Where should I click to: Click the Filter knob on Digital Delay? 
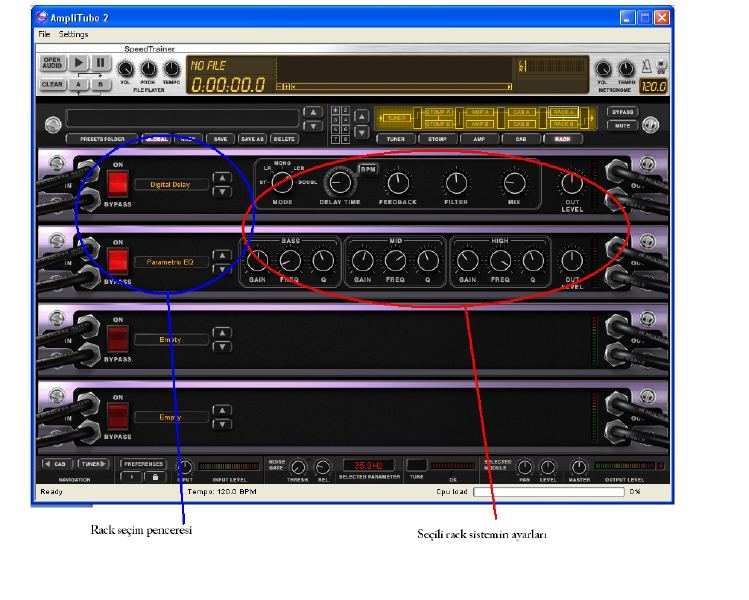[x=456, y=183]
